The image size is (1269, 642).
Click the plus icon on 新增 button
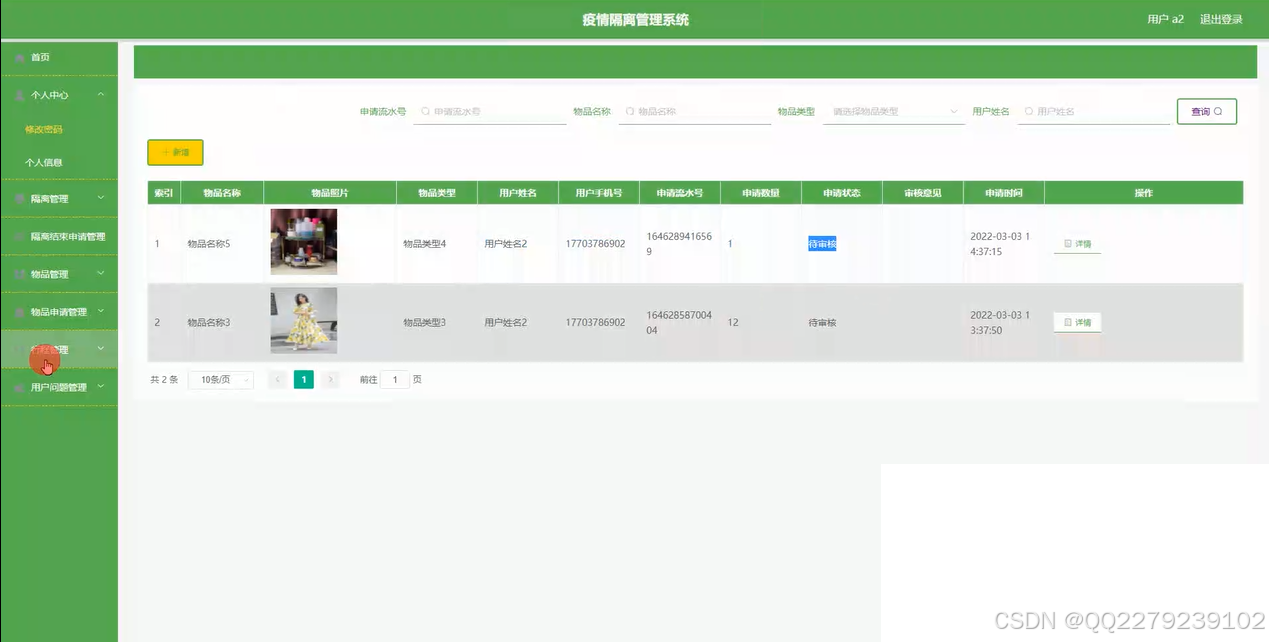coord(163,151)
